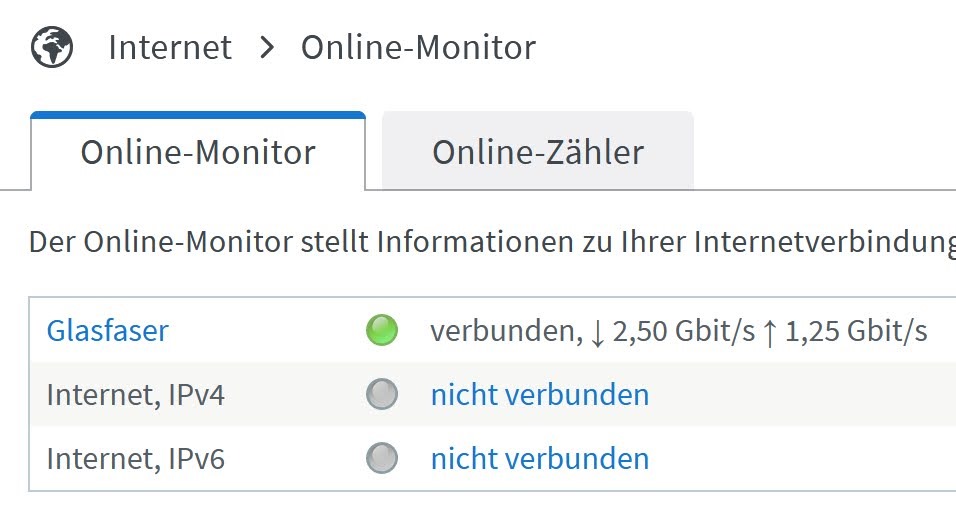Open the Online-Zähler tab
This screenshot has width=956, height=512.
(x=538, y=151)
